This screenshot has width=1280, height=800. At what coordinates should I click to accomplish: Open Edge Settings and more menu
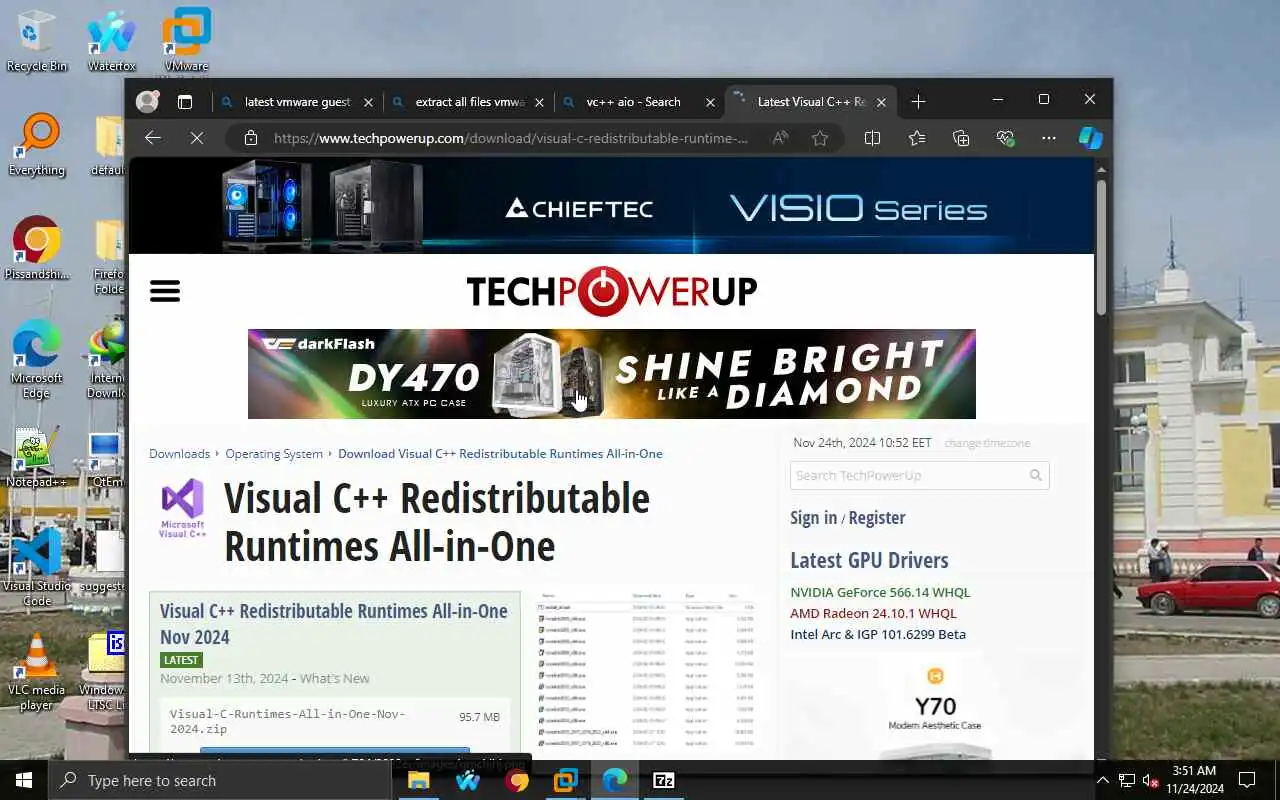[1048, 138]
